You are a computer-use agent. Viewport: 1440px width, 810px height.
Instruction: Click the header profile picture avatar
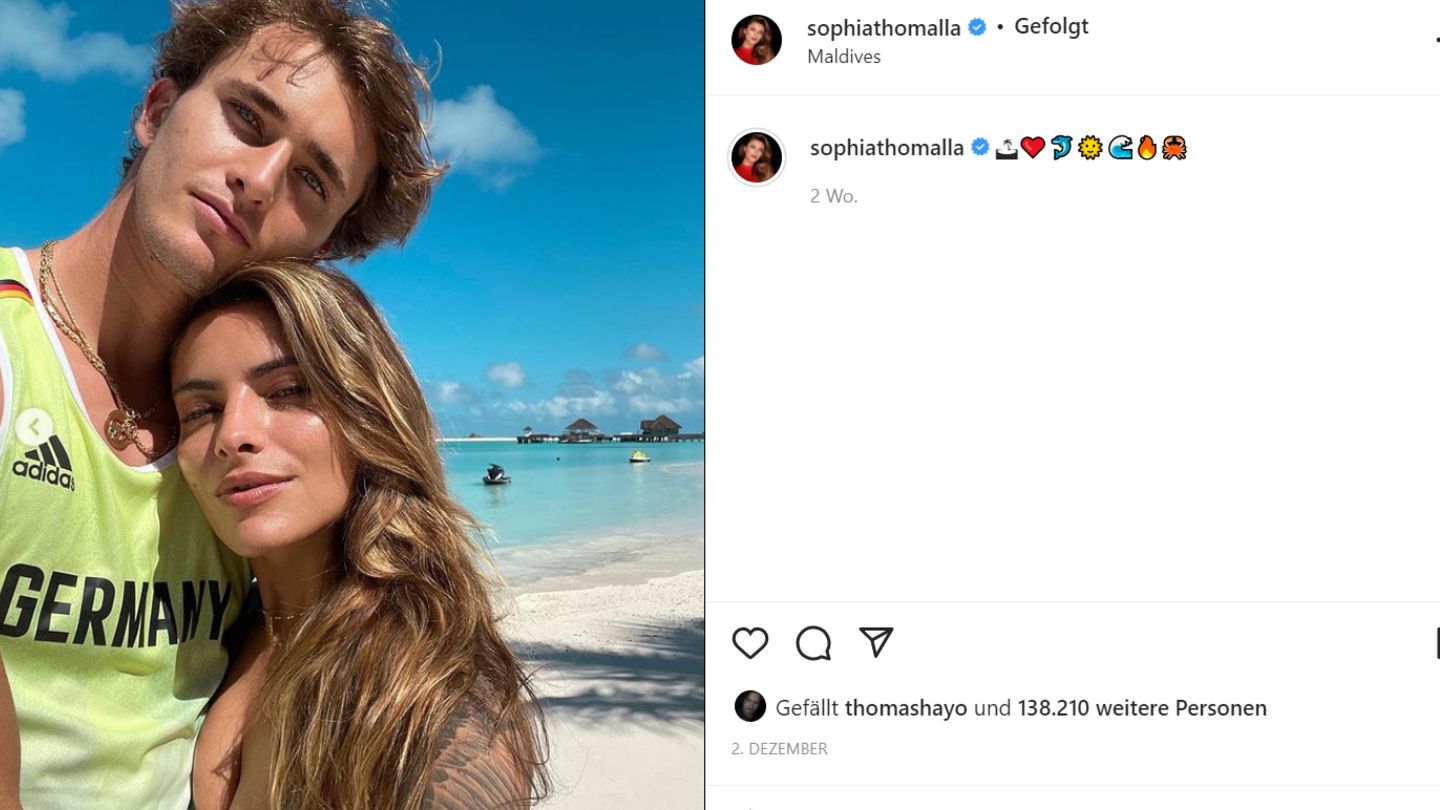pyautogui.click(x=756, y=40)
